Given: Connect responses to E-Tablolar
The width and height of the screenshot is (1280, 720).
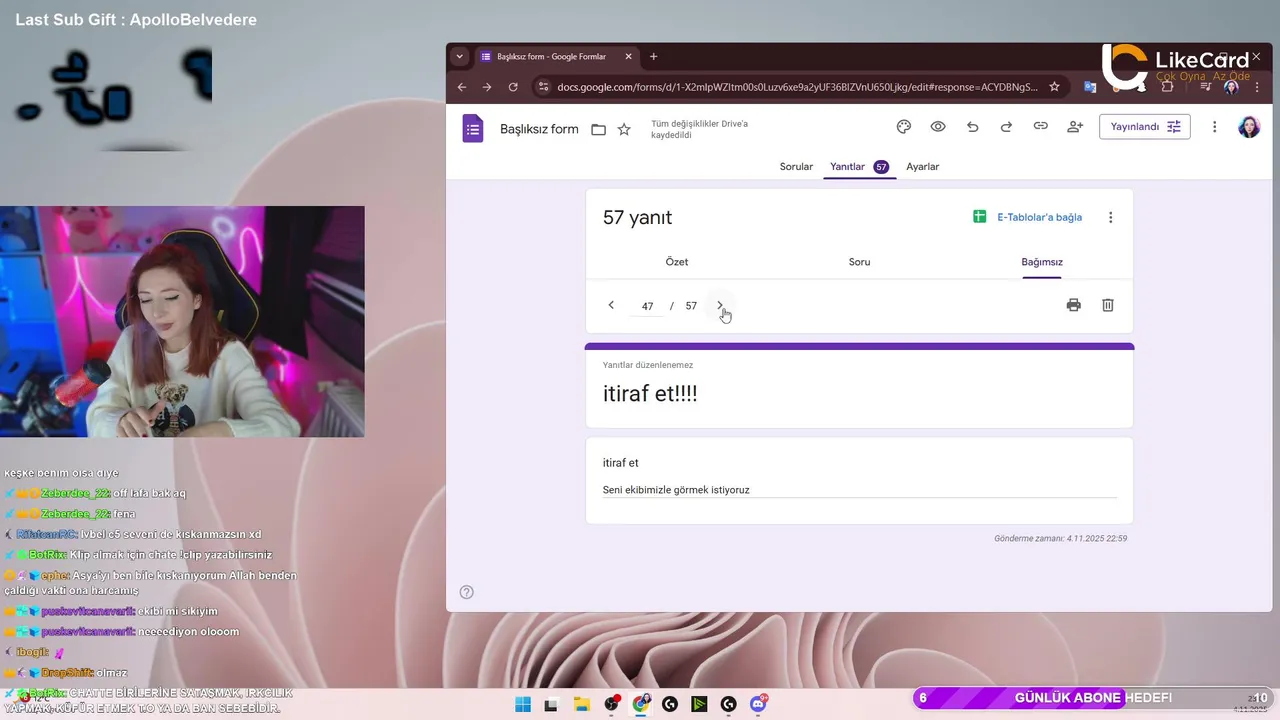Looking at the screenshot, I should (1028, 217).
